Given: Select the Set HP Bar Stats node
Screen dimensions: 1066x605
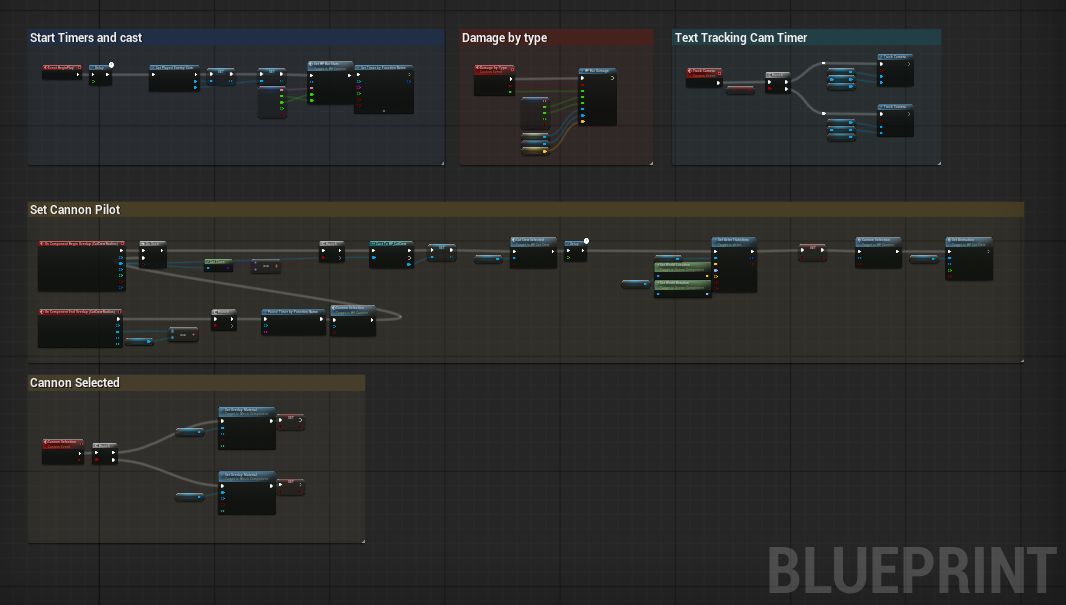Looking at the screenshot, I should pos(330,82).
